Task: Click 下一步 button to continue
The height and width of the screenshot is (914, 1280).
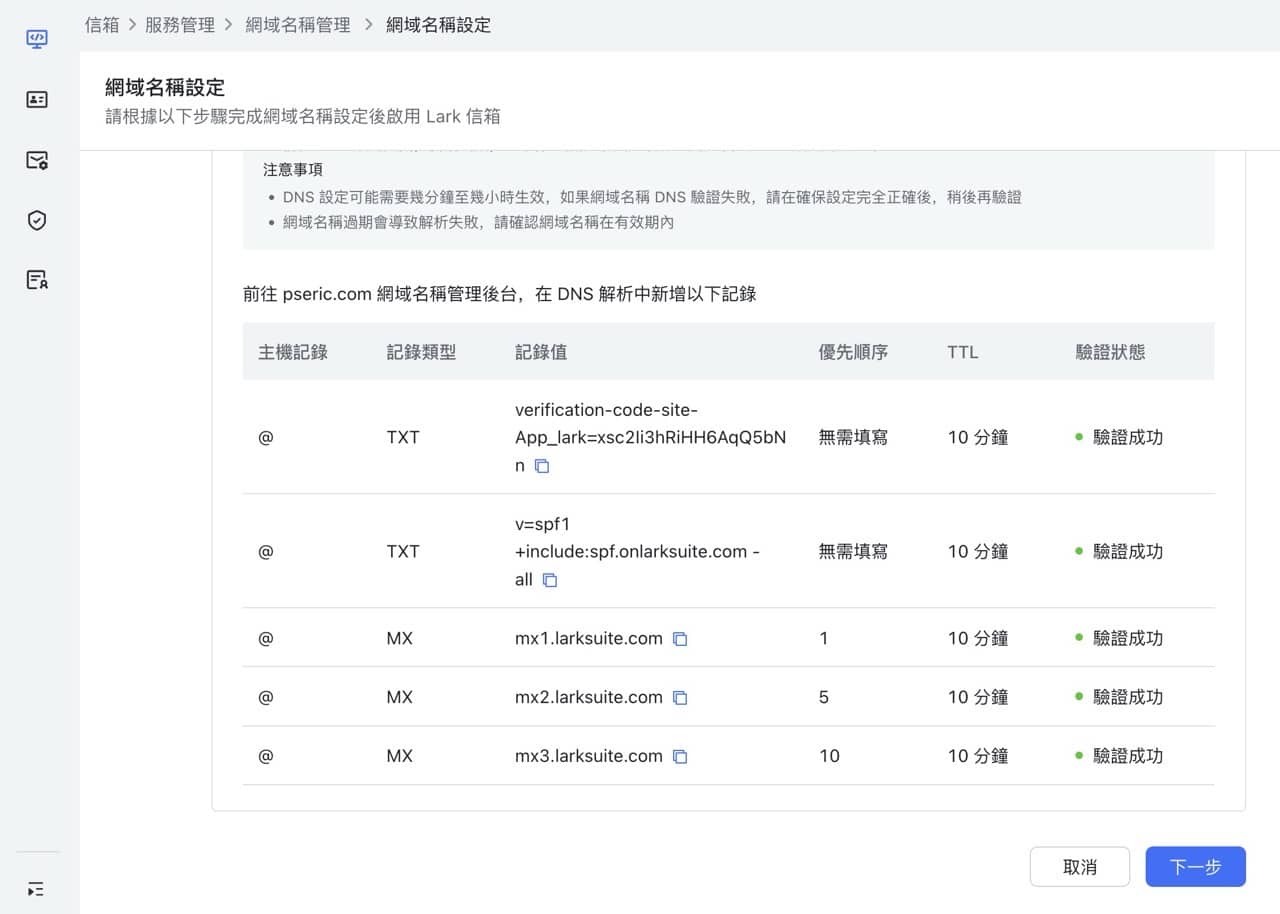Action: pyautogui.click(x=1195, y=867)
